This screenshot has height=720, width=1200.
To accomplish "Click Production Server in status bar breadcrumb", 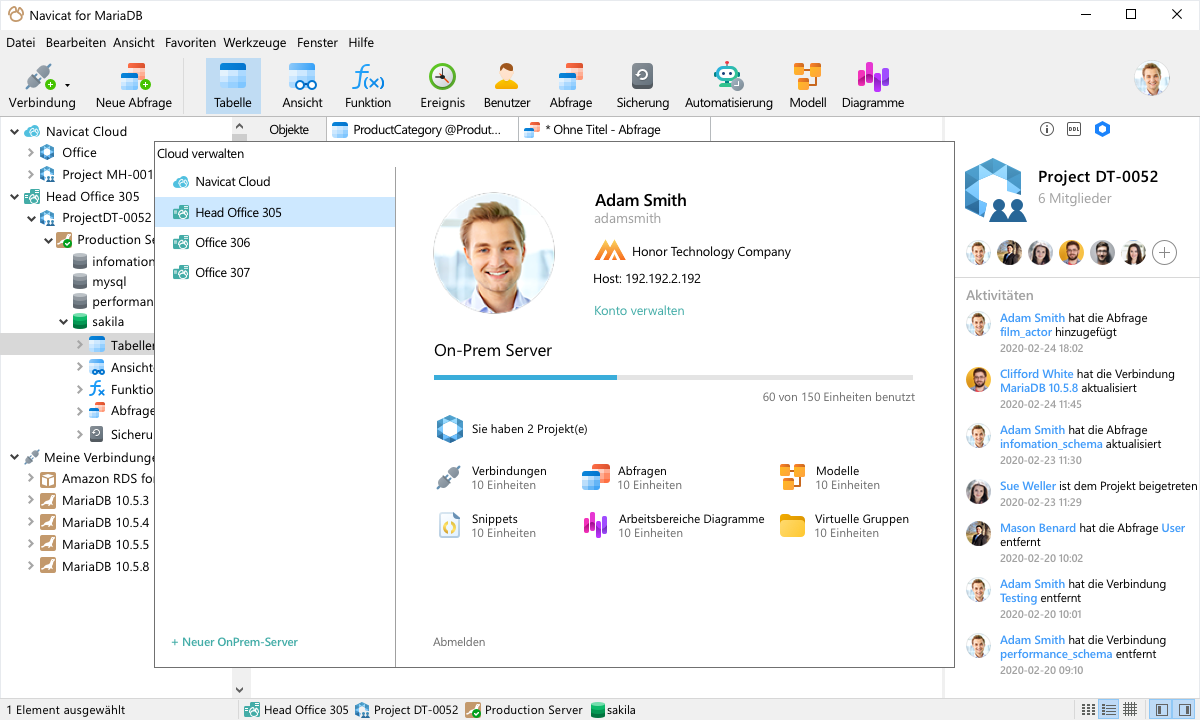I will click(x=524, y=710).
